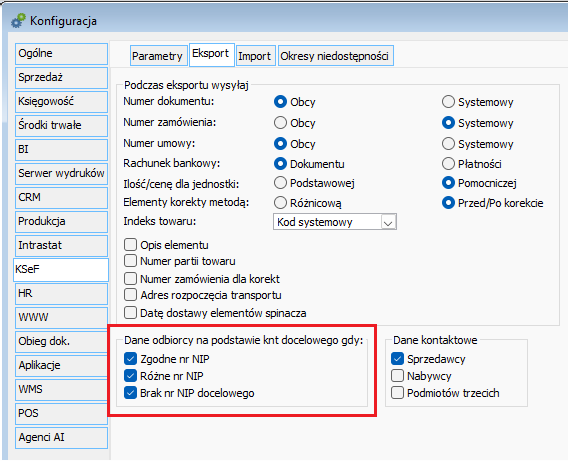Open the Agenci AI section
568x461 pixels.
coord(61,437)
